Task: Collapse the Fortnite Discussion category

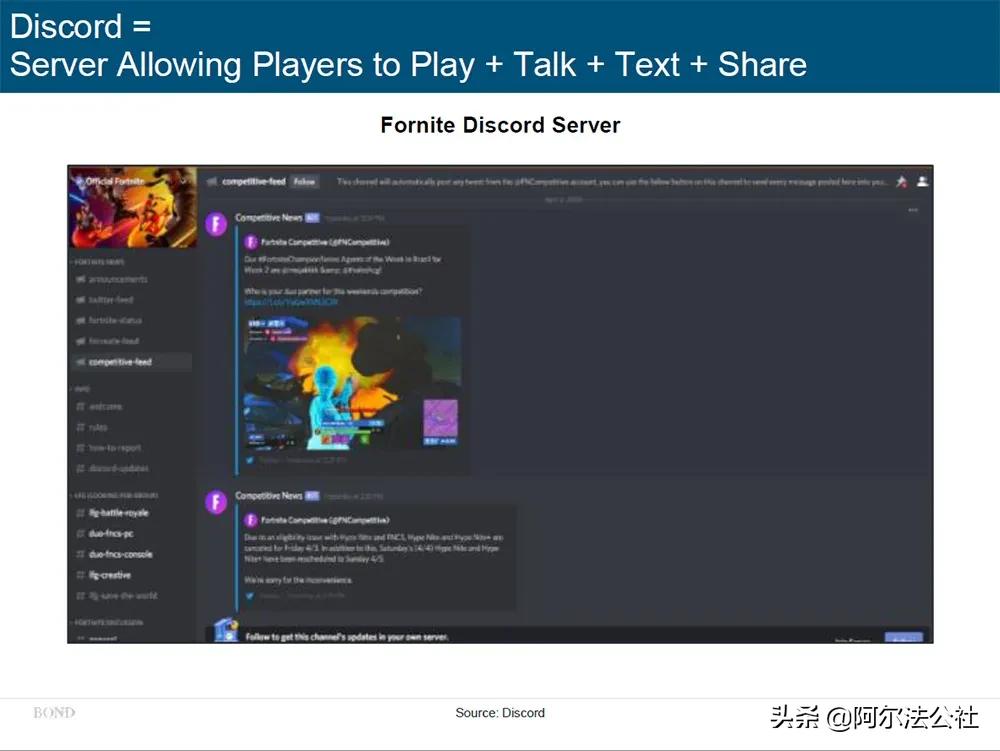Action: point(107,622)
